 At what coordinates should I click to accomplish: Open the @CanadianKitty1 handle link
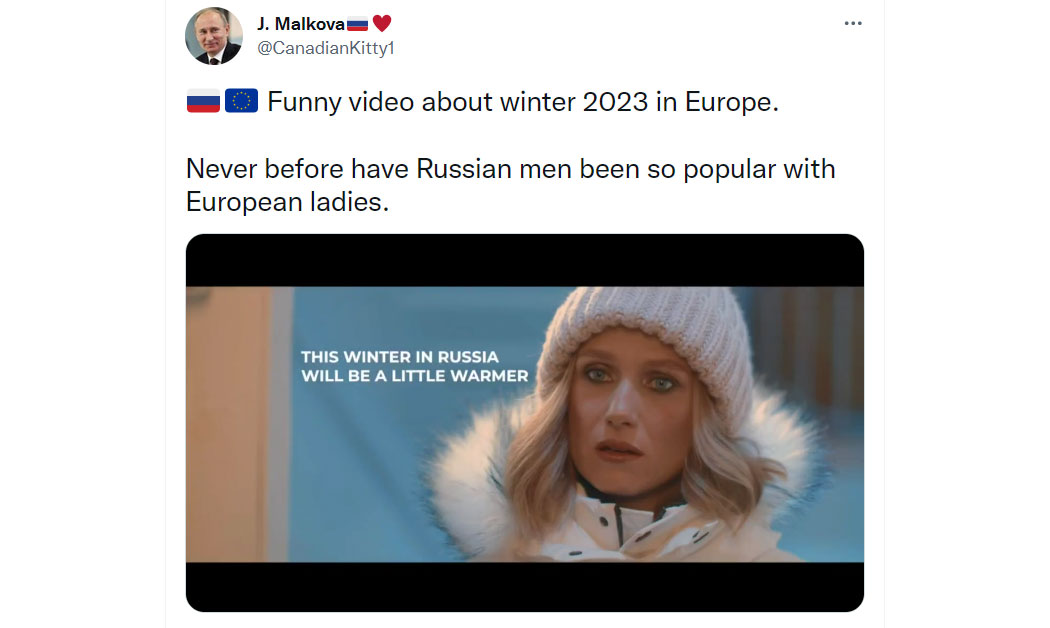tap(326, 48)
